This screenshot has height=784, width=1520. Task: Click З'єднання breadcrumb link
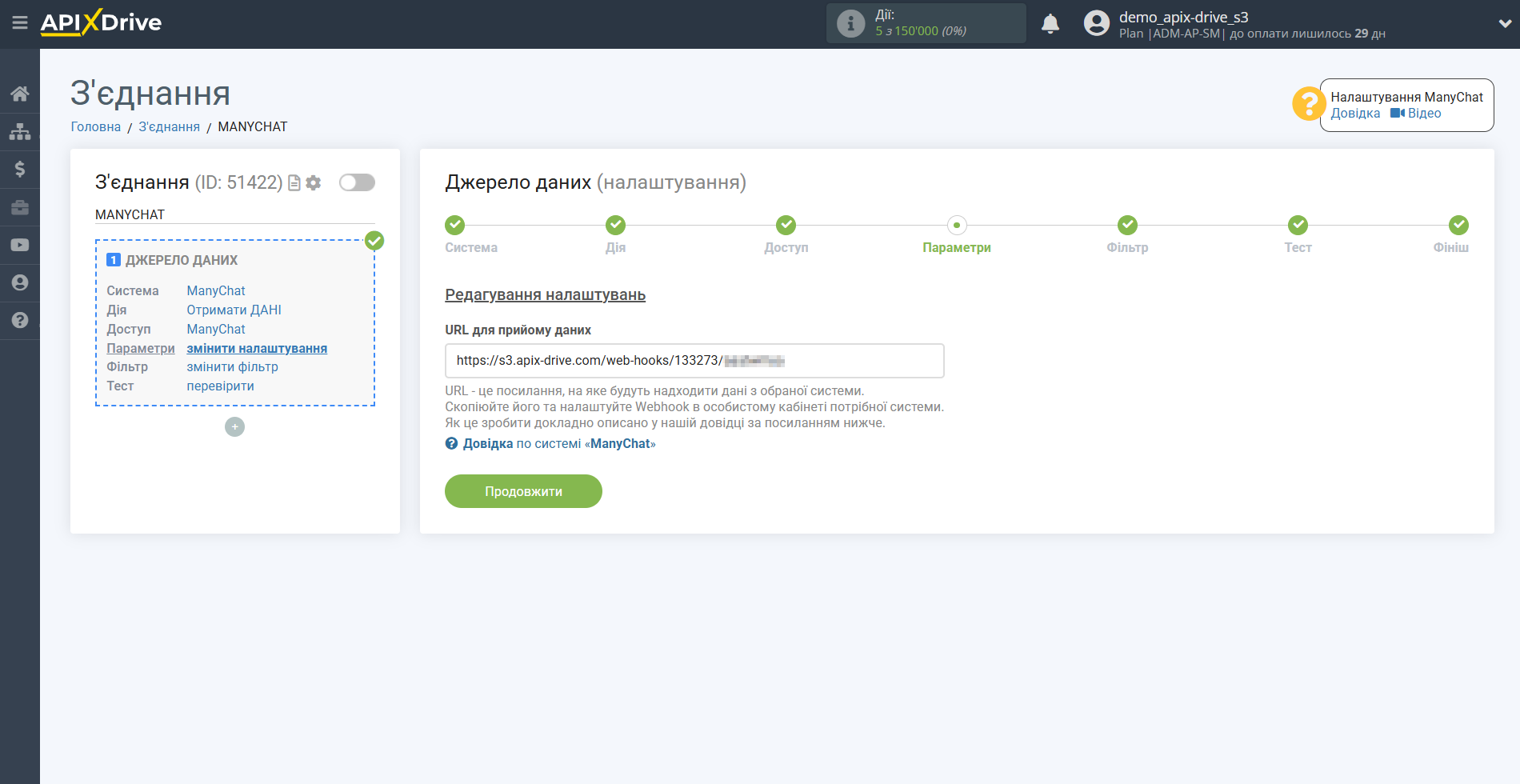(169, 127)
